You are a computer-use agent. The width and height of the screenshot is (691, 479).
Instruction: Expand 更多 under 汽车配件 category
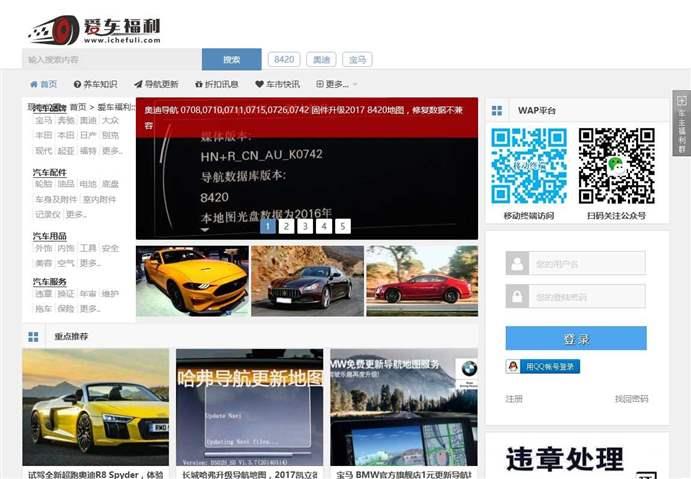(77, 214)
